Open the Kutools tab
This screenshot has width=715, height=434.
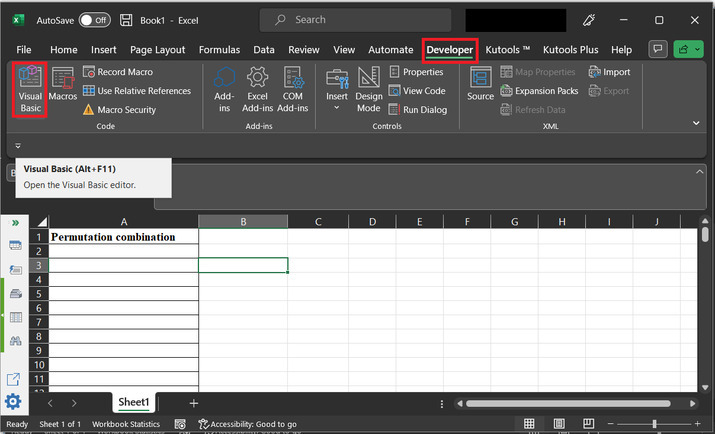tap(507, 50)
